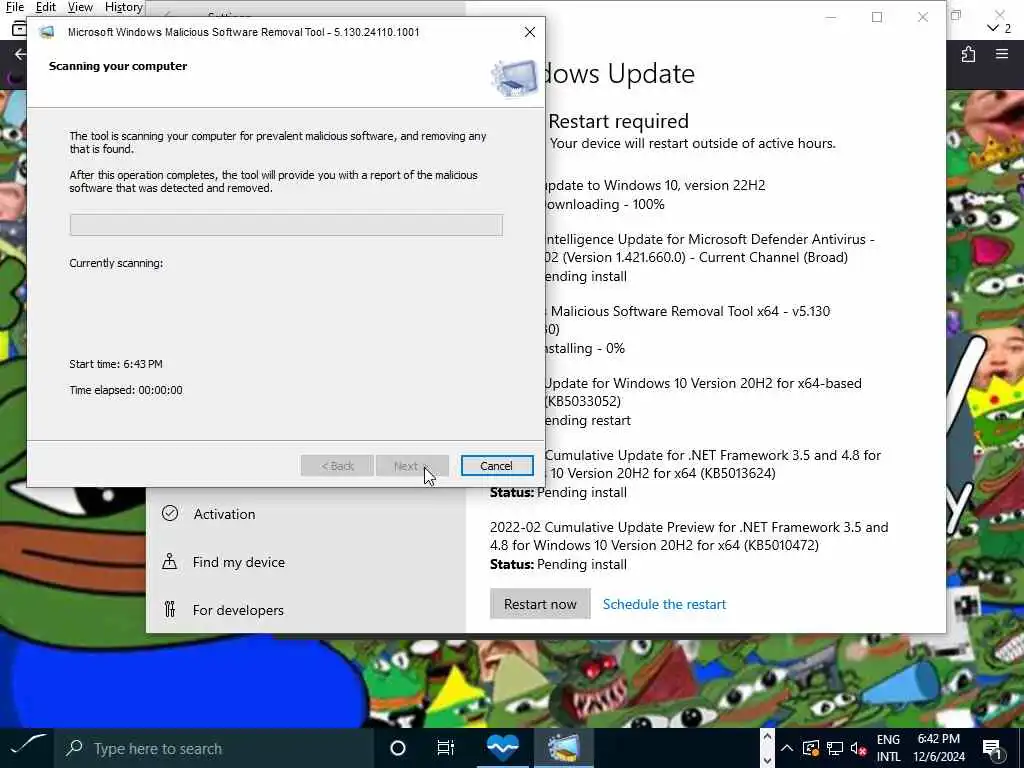Click the taskbar toolbar up arrow
1024x768 pixels.
pyautogui.click(x=767, y=737)
